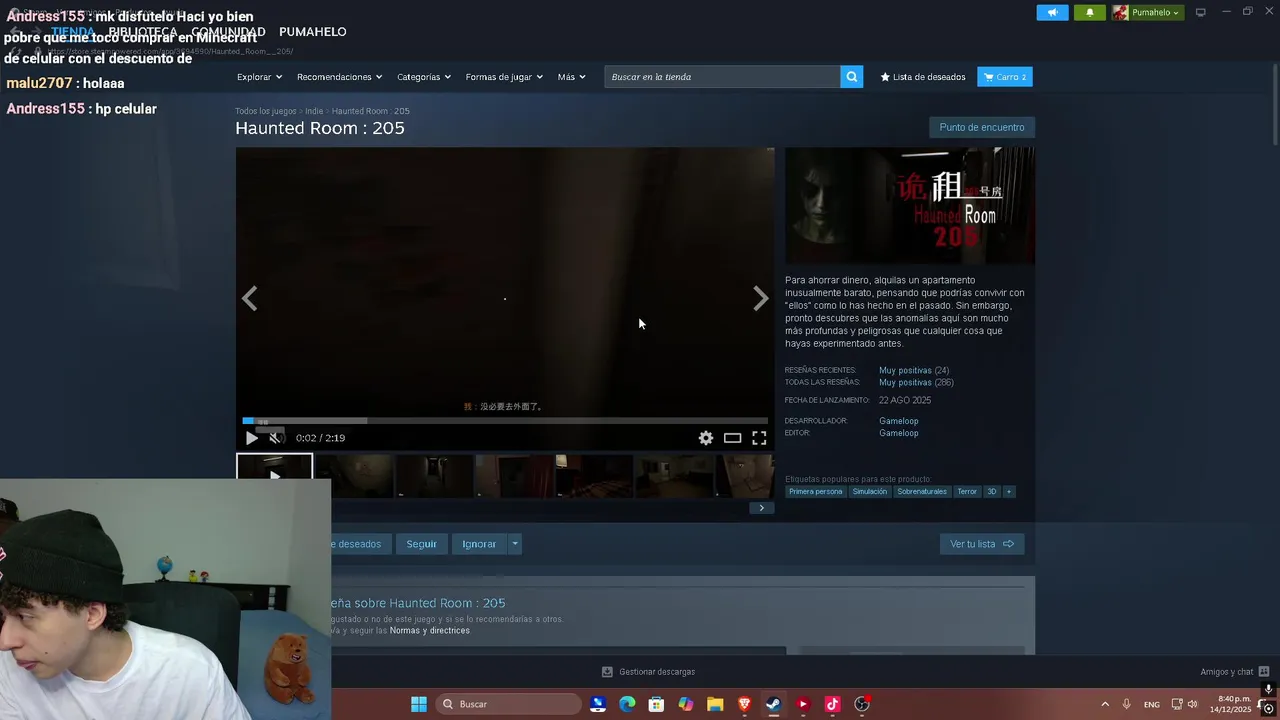This screenshot has height=720, width=1280.
Task: Click the Steam announcements megaphone button
Action: click(x=1052, y=12)
